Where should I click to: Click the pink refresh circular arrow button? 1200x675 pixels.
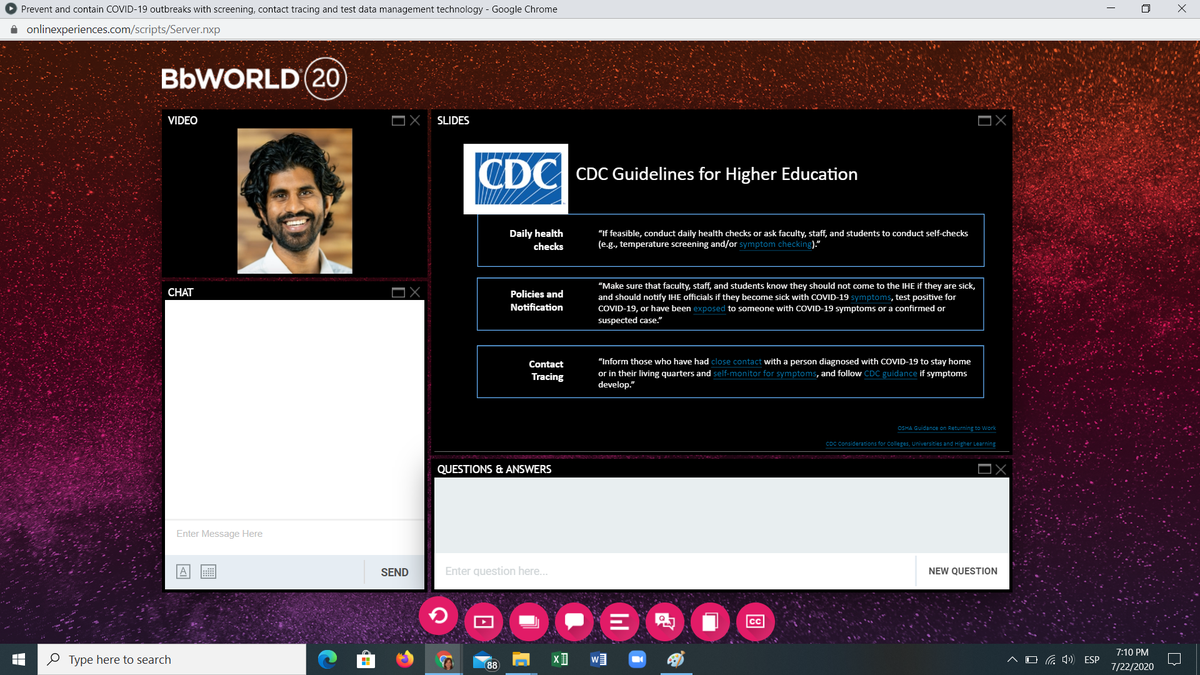point(438,617)
